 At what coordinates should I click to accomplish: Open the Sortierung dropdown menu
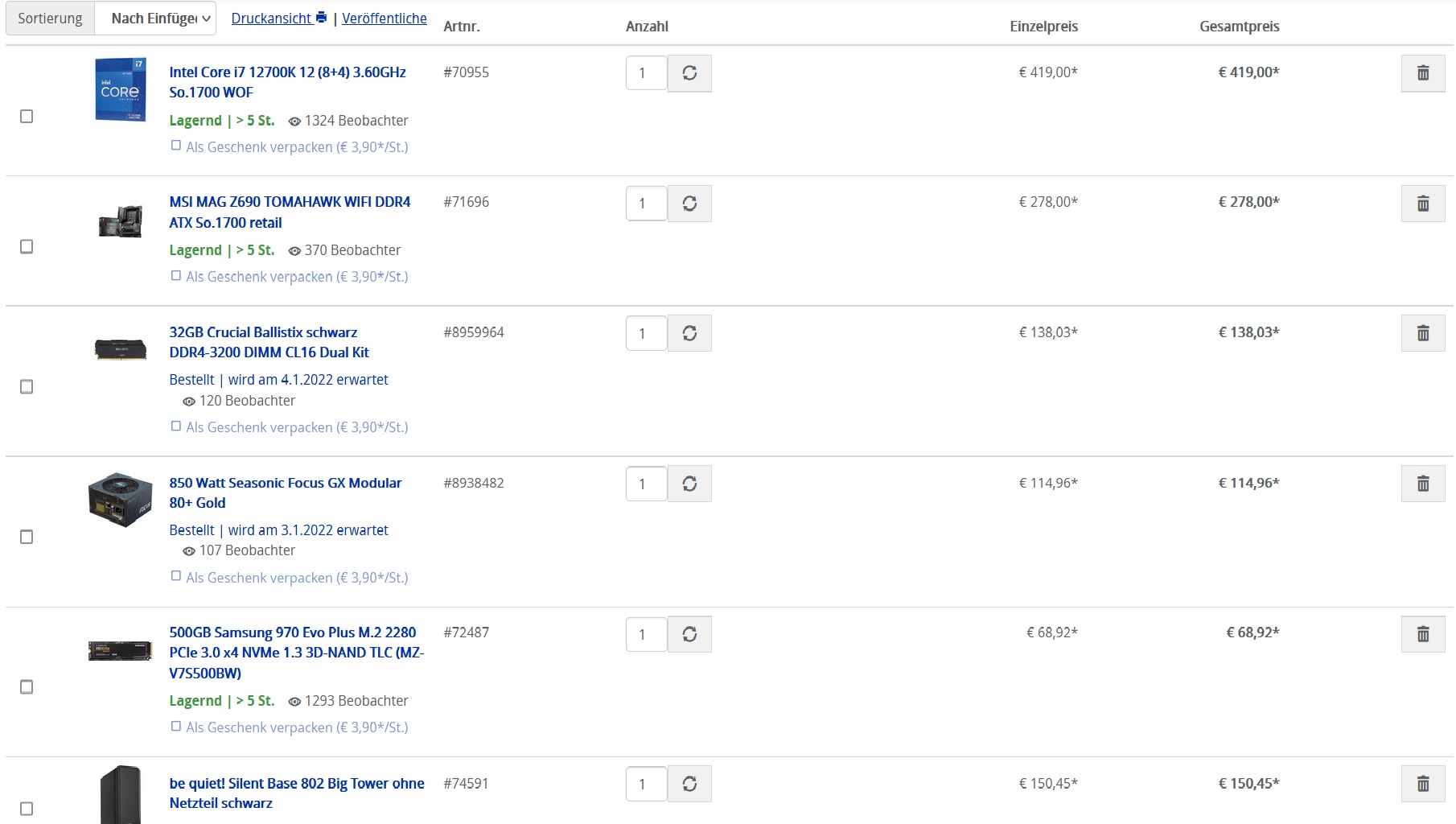(x=155, y=19)
